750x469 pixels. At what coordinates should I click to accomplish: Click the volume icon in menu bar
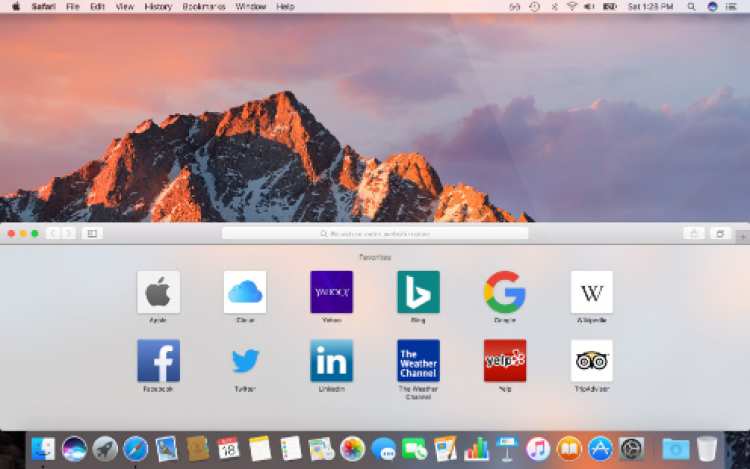589,7
